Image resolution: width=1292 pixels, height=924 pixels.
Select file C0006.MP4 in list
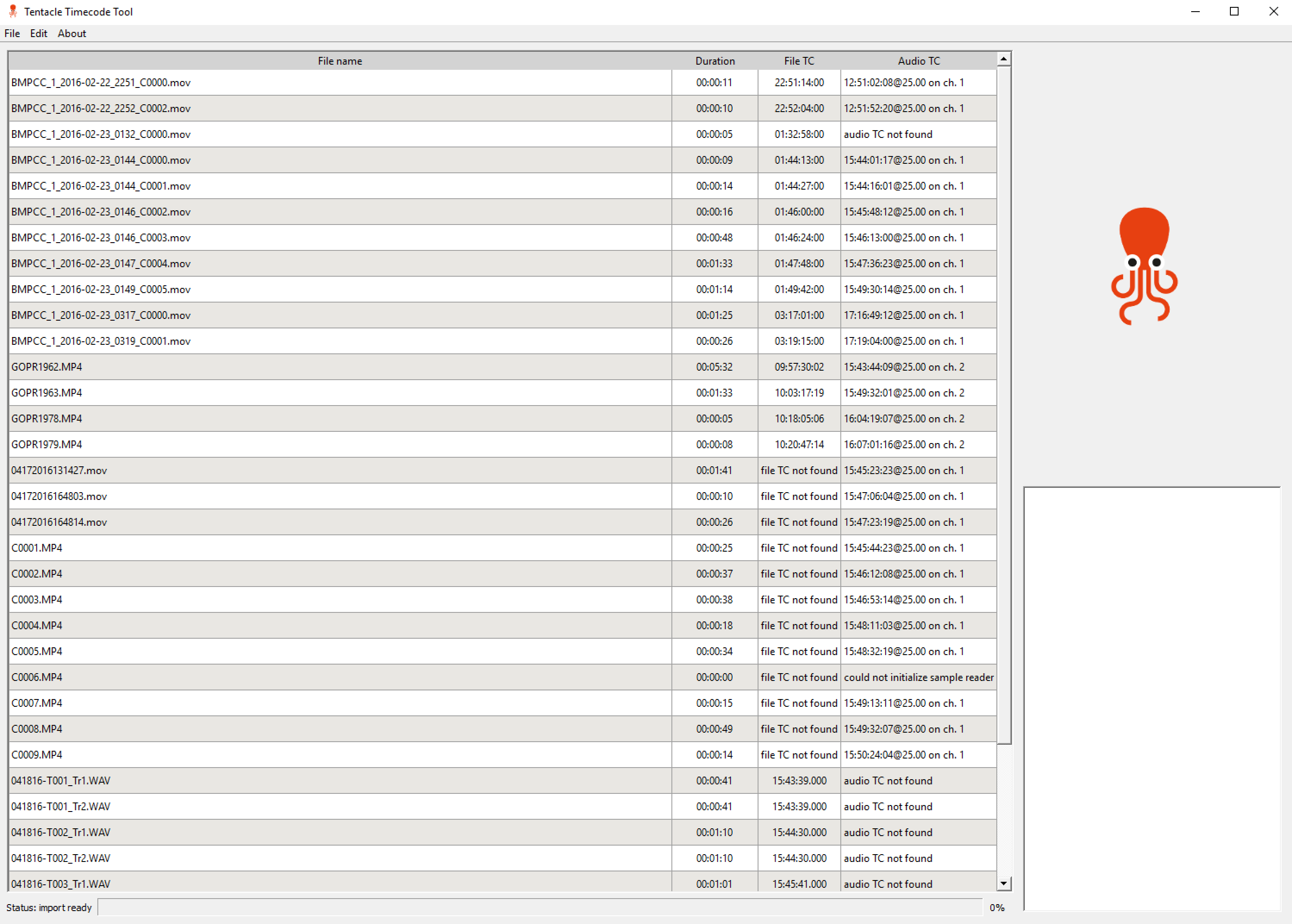pyautogui.click(x=37, y=677)
